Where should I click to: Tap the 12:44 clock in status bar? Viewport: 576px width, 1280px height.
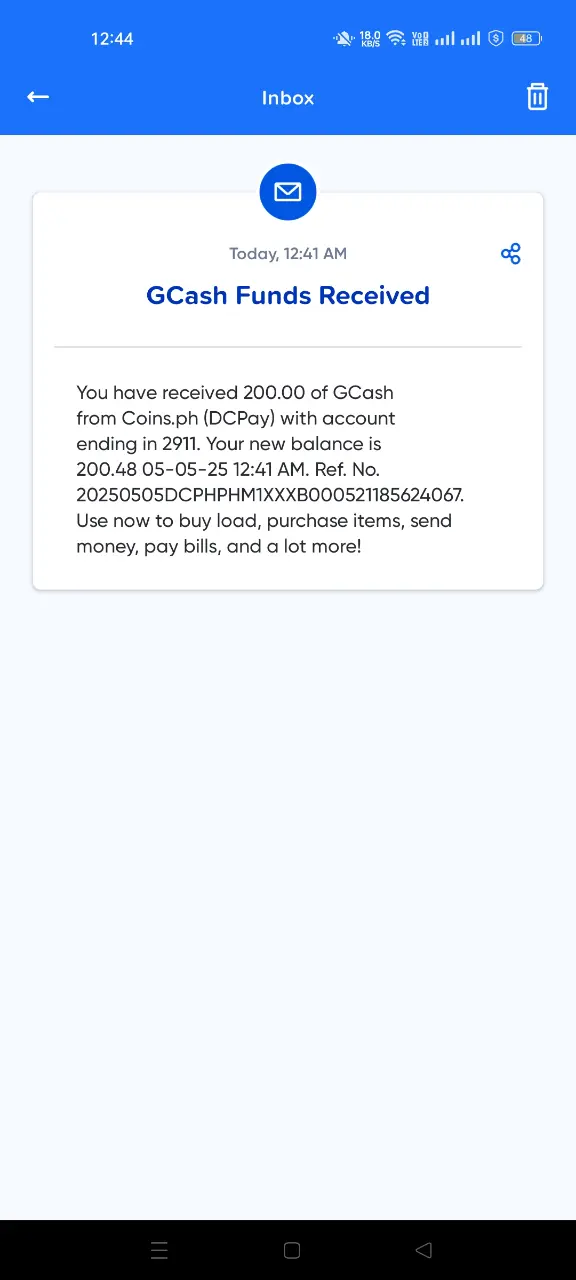[112, 39]
